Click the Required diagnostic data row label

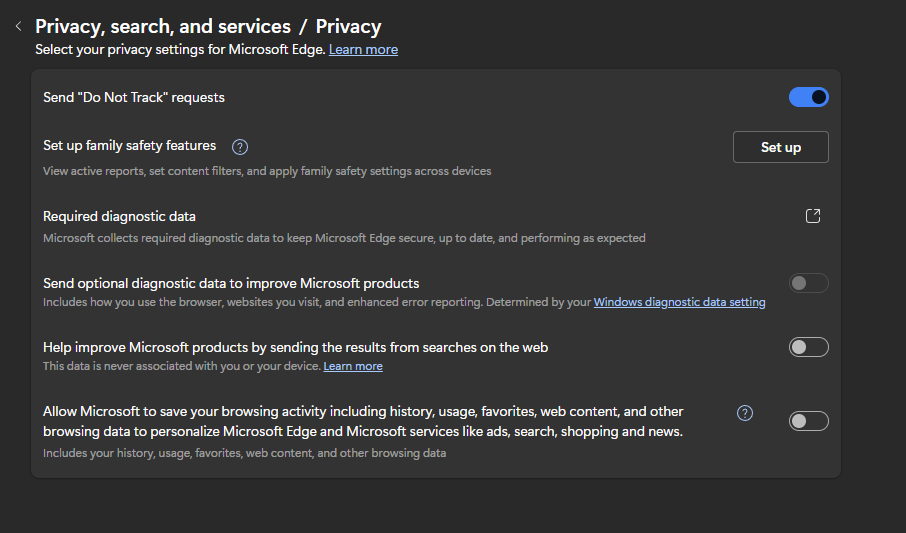[x=119, y=216]
